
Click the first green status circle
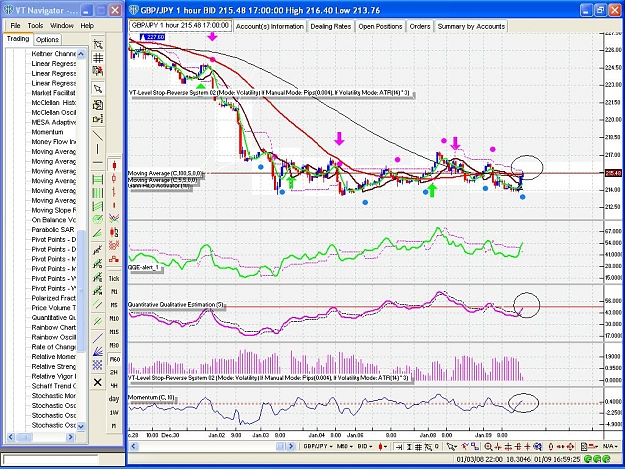point(588,459)
